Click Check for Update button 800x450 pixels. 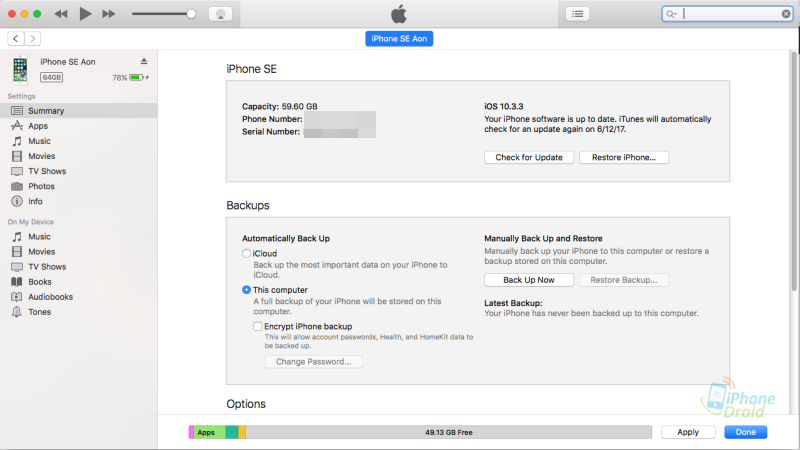pos(529,158)
